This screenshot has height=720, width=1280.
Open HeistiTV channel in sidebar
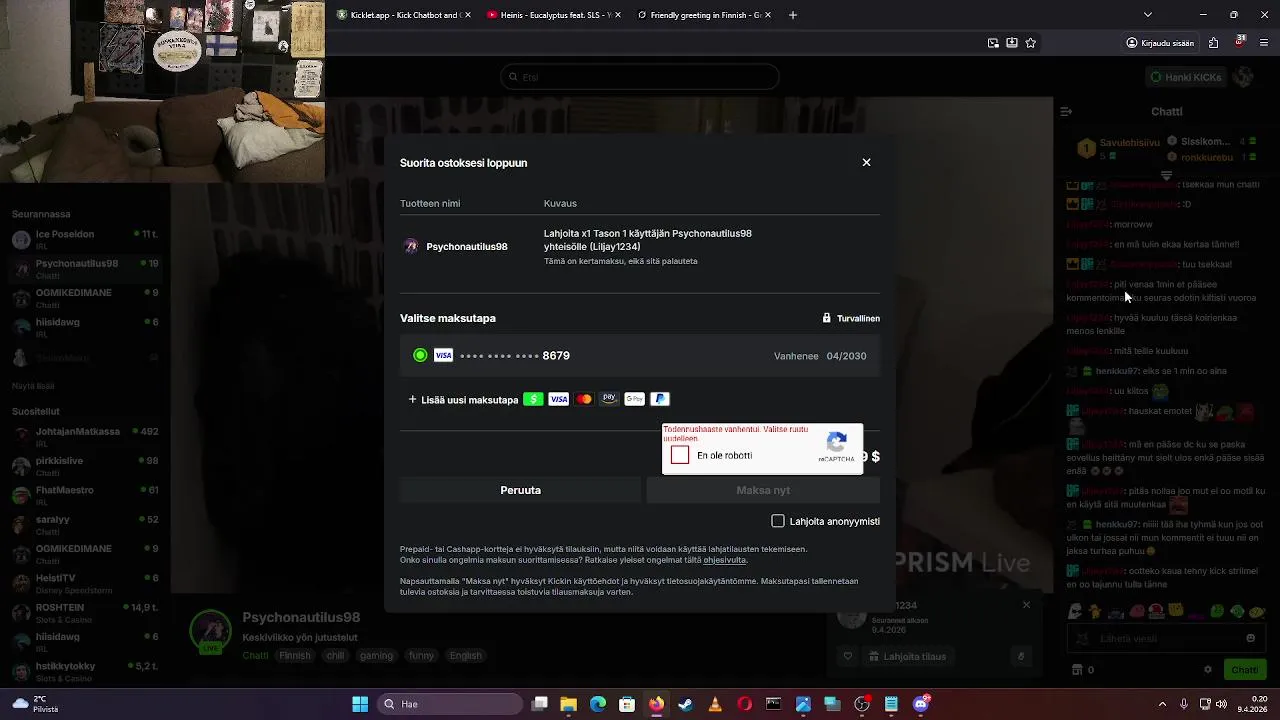pyautogui.click(x=84, y=583)
